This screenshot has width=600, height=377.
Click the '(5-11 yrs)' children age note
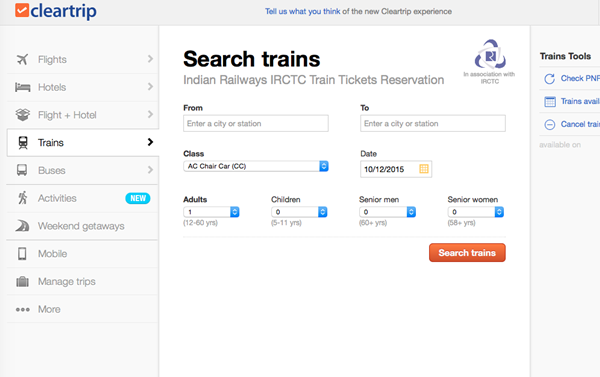click(286, 223)
